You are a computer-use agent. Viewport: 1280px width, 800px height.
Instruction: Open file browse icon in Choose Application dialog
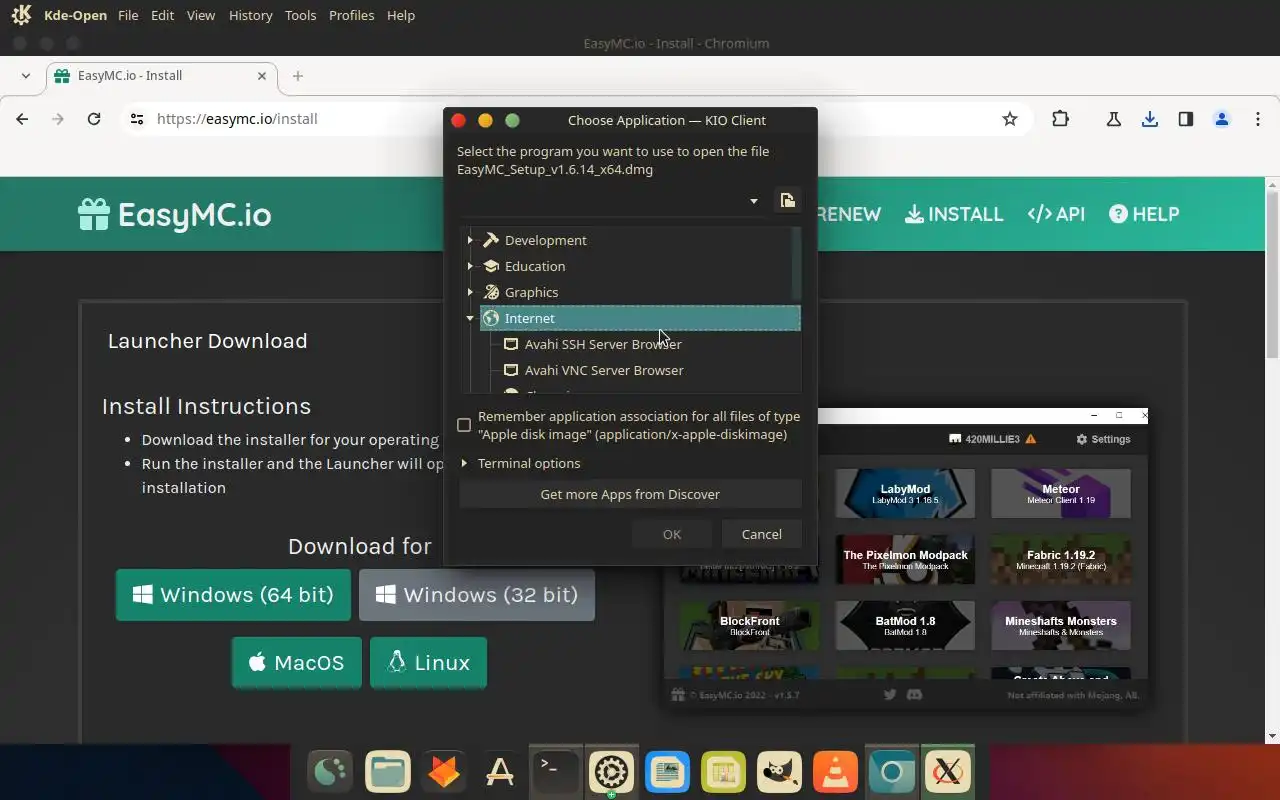[788, 200]
